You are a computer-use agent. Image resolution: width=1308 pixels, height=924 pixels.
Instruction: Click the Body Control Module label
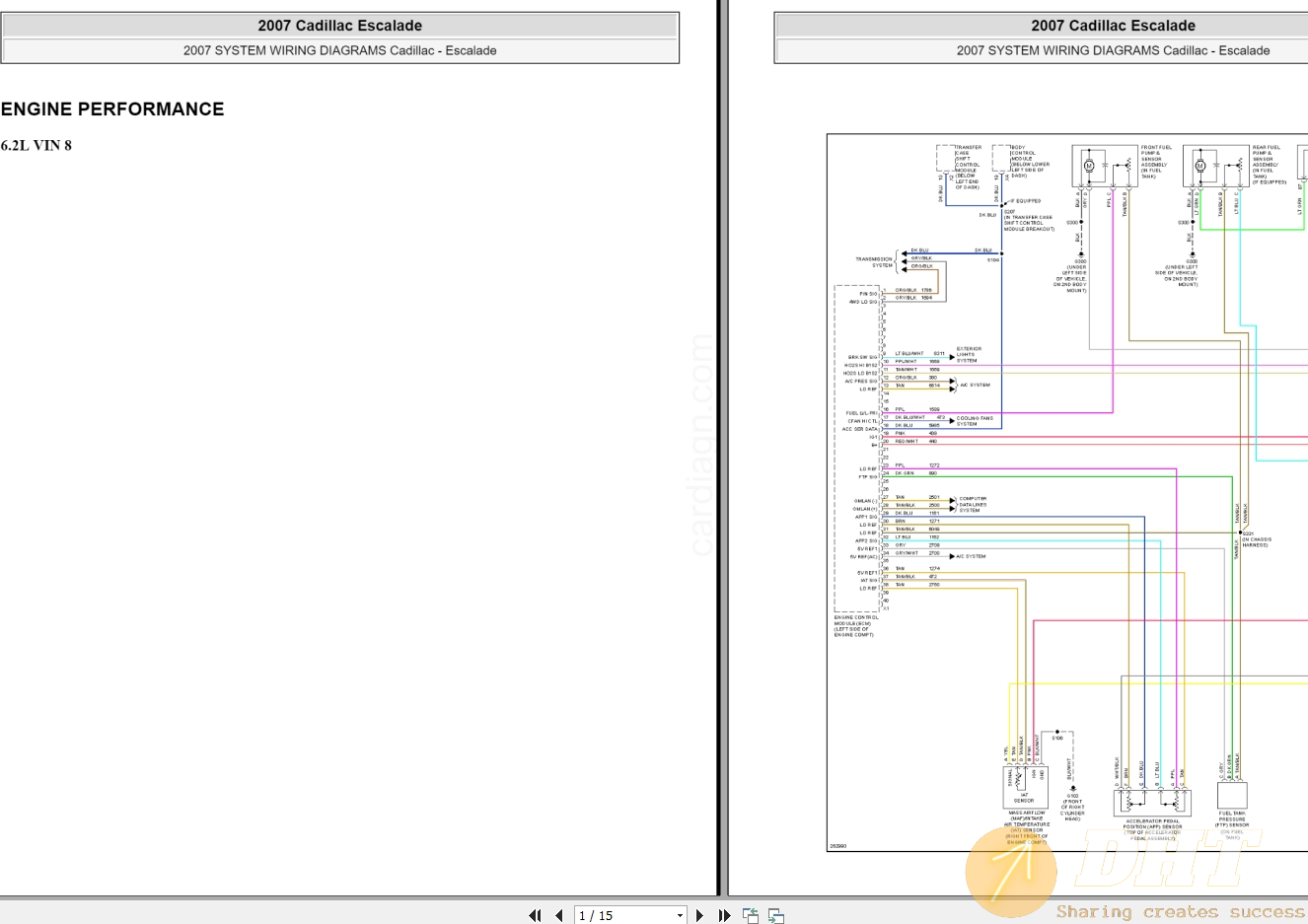point(1030,162)
